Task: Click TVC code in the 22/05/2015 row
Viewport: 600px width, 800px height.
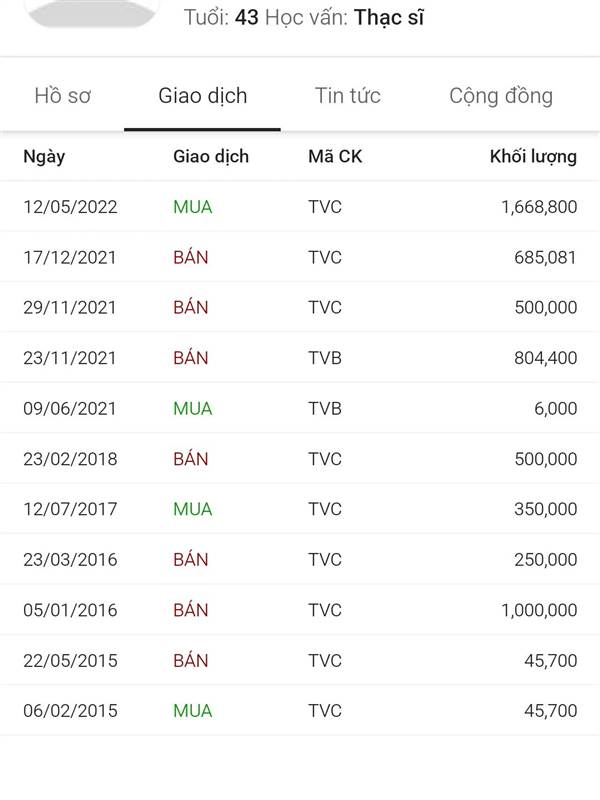Action: tap(324, 660)
